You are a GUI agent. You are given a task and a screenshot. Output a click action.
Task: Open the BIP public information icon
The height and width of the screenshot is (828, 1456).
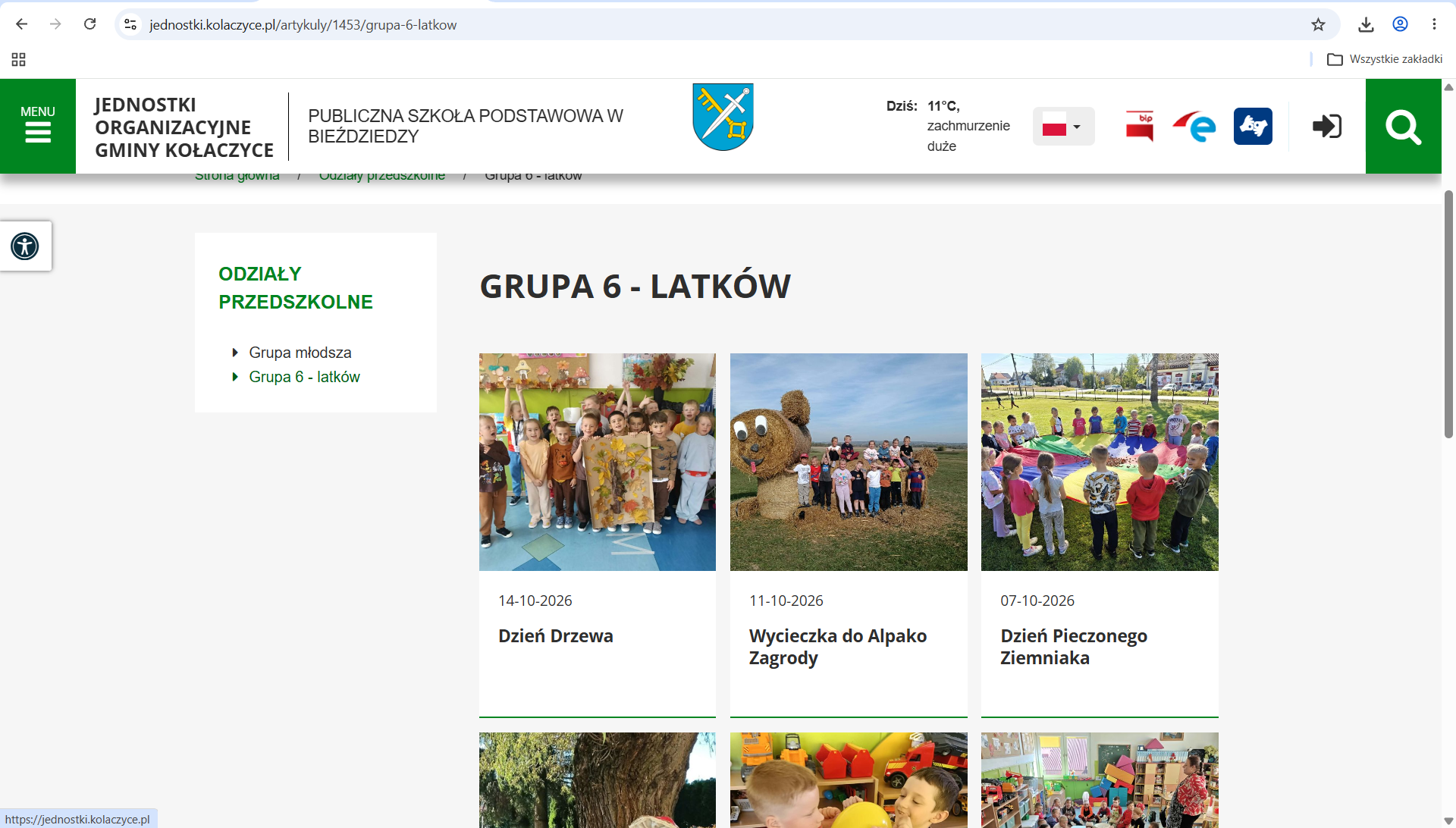click(1140, 126)
